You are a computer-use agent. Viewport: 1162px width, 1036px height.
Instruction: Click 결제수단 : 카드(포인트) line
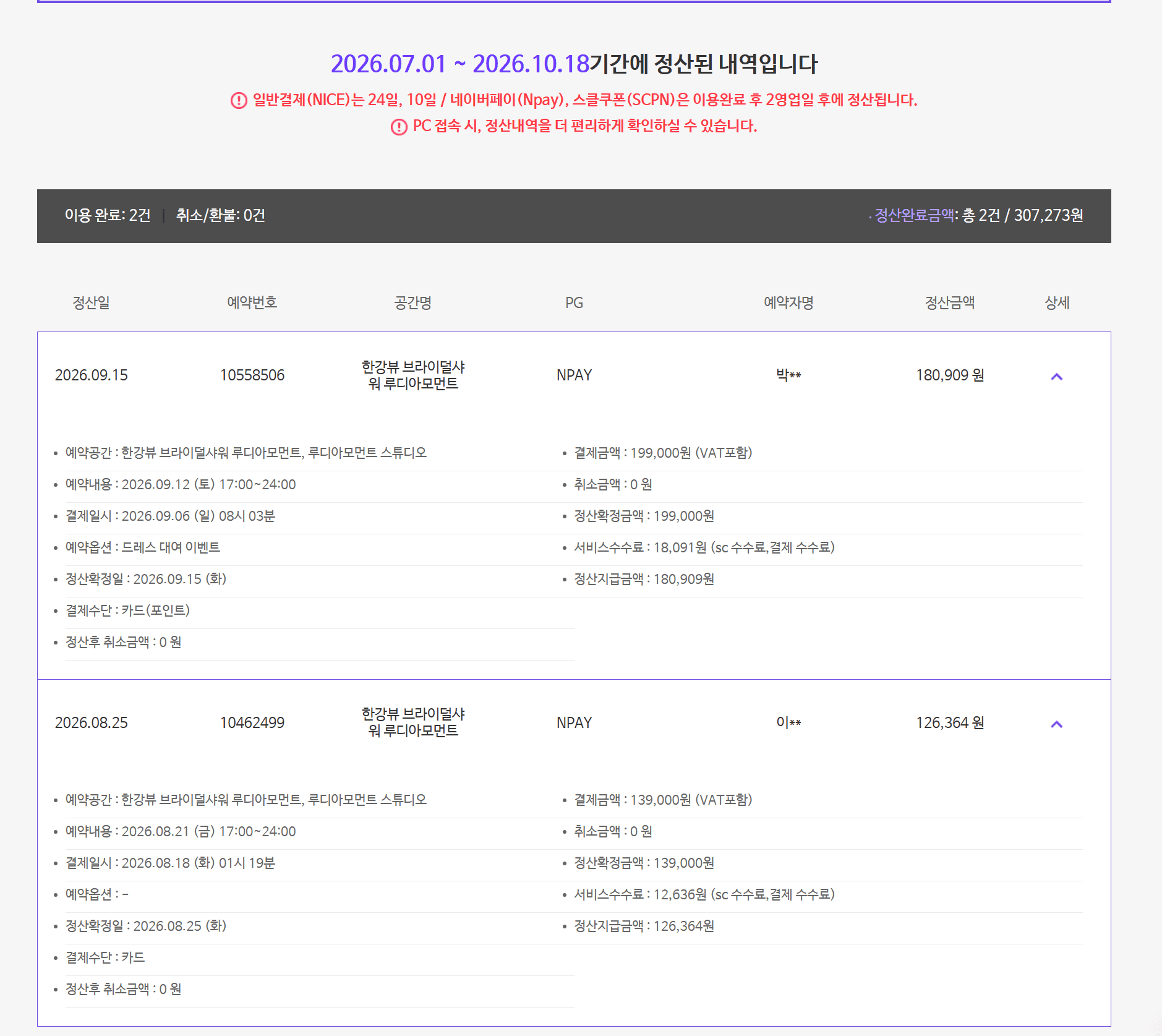pyautogui.click(x=127, y=610)
